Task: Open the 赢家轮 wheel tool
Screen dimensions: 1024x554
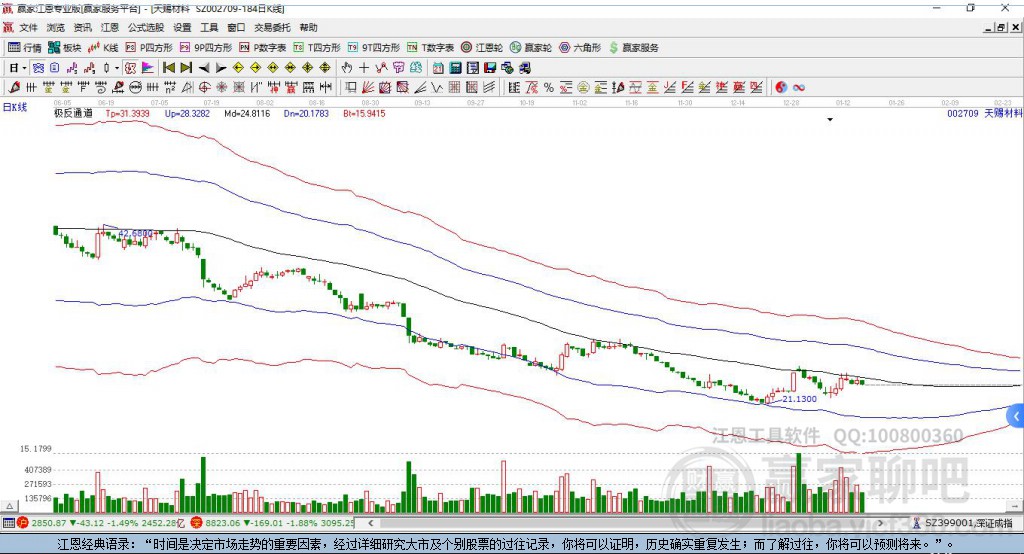Action: [x=531, y=48]
